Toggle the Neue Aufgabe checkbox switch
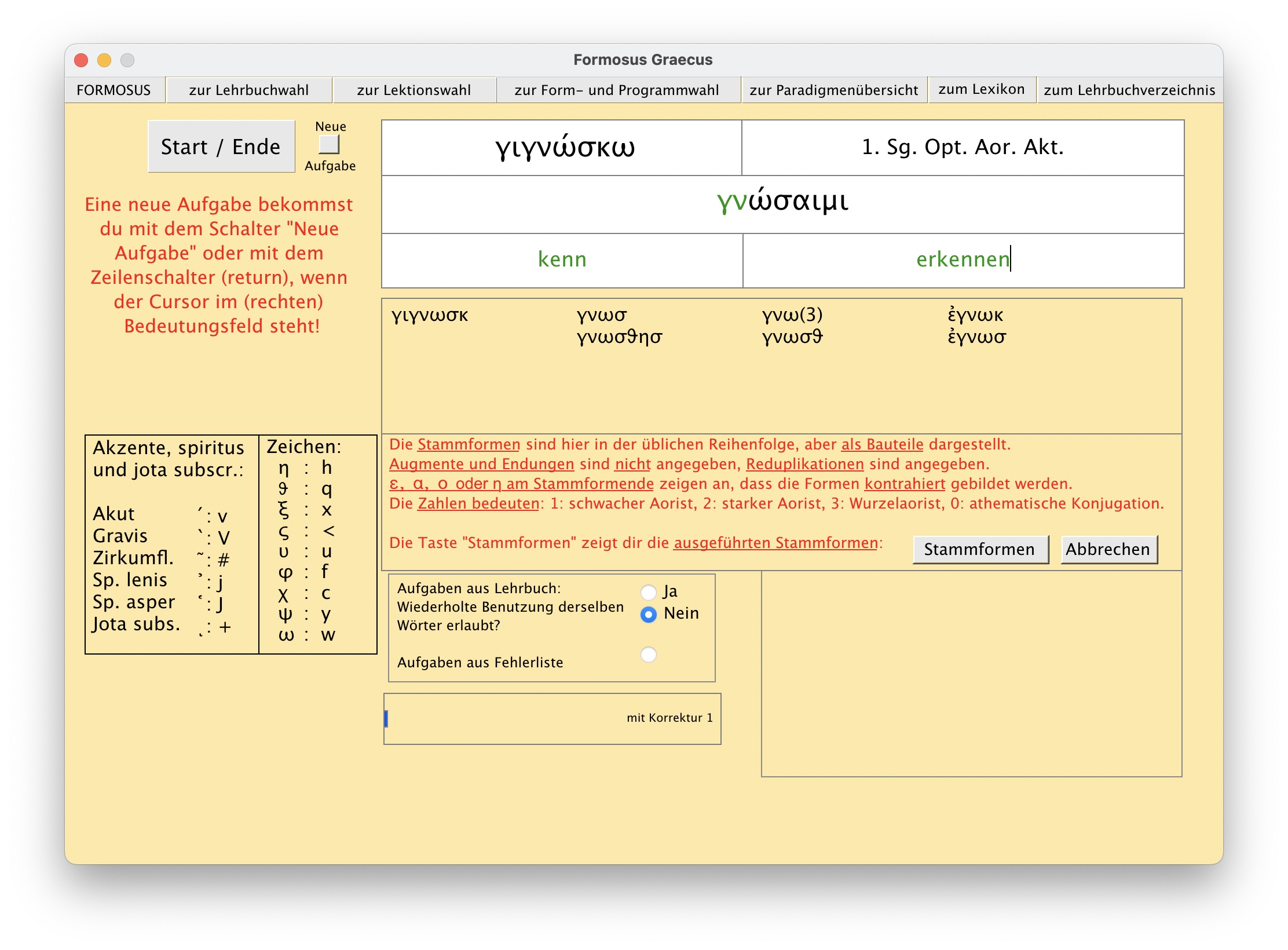The image size is (1288, 950). (329, 144)
